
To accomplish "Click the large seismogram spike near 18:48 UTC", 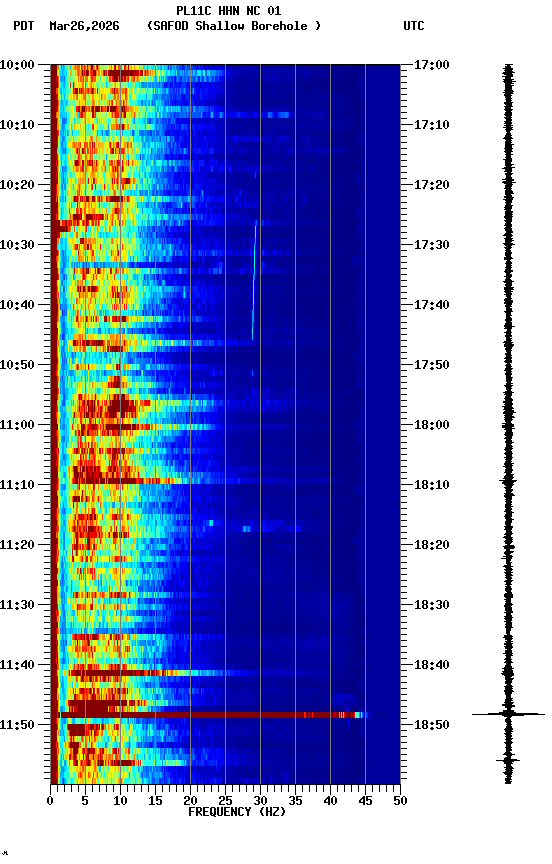I will 508,714.
